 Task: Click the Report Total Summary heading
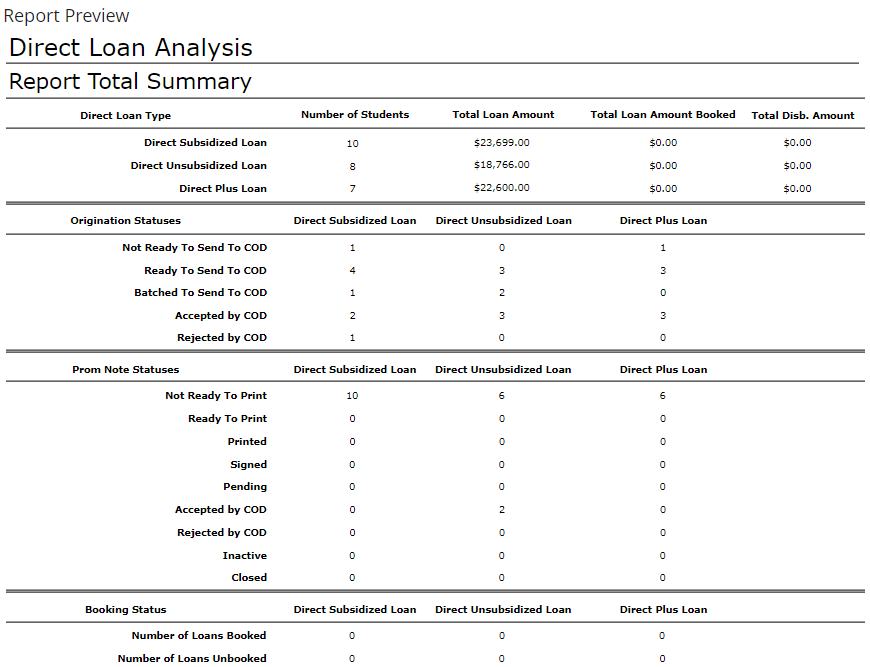[x=130, y=82]
